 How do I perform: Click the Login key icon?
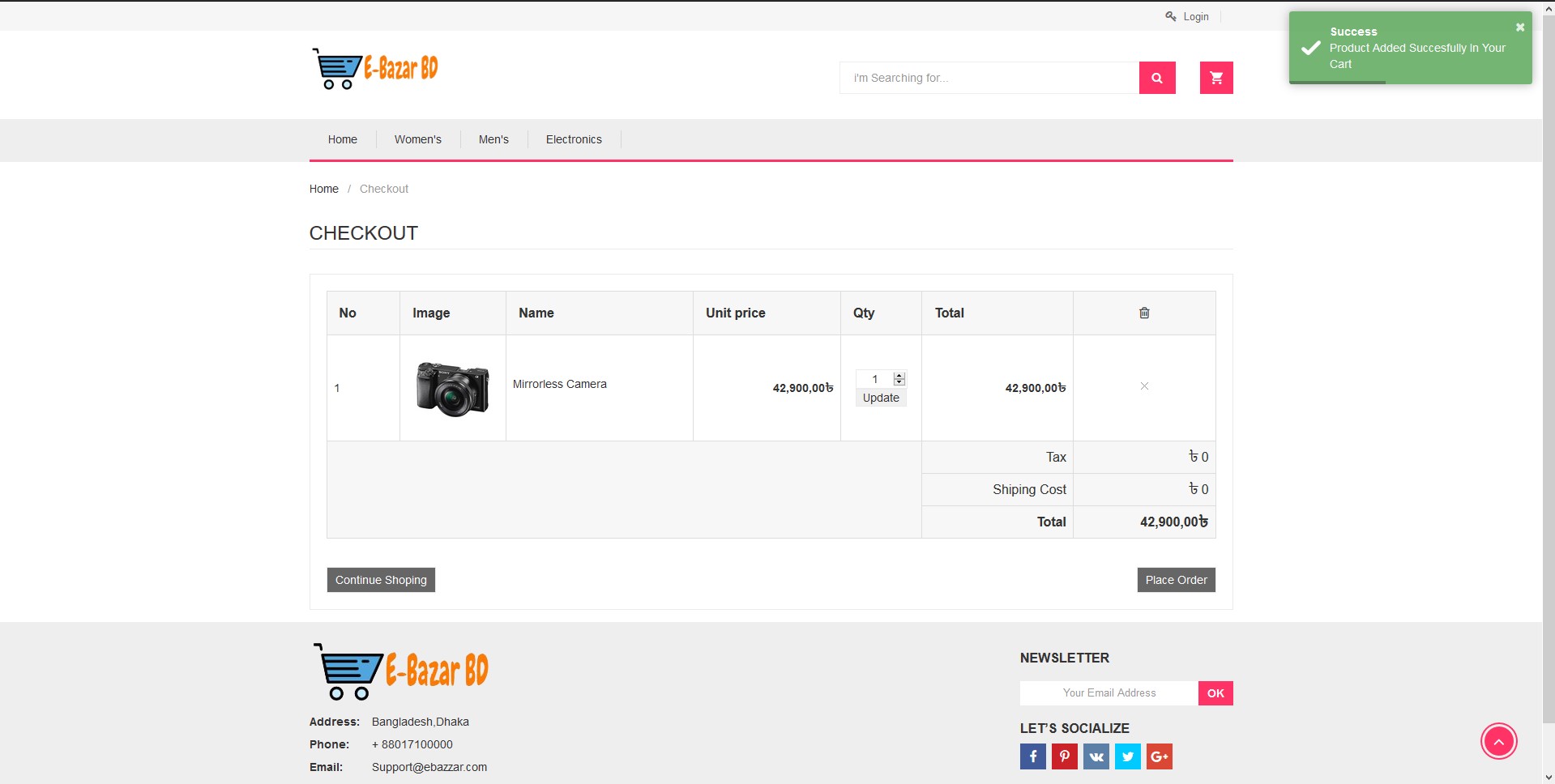tap(1169, 15)
